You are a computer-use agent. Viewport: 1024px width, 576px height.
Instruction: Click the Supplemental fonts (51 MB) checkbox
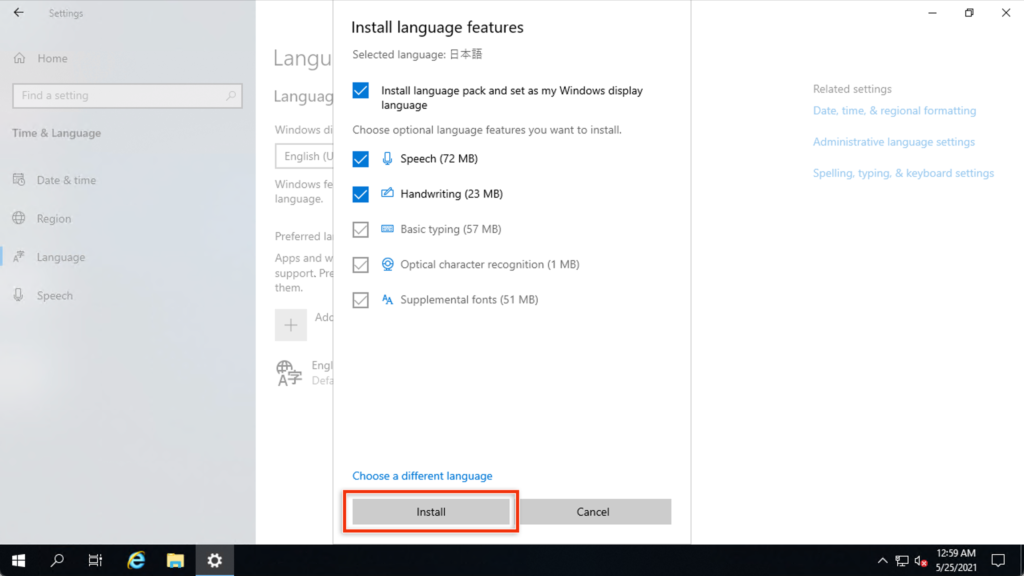pos(360,300)
